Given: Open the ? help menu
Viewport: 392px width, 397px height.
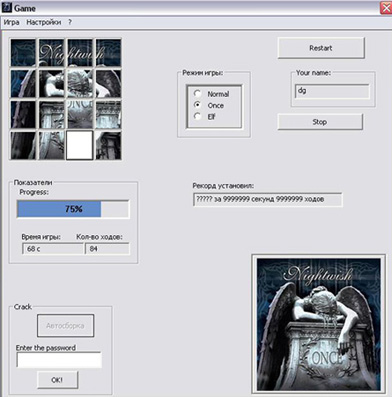Looking at the screenshot, I should (x=70, y=22).
